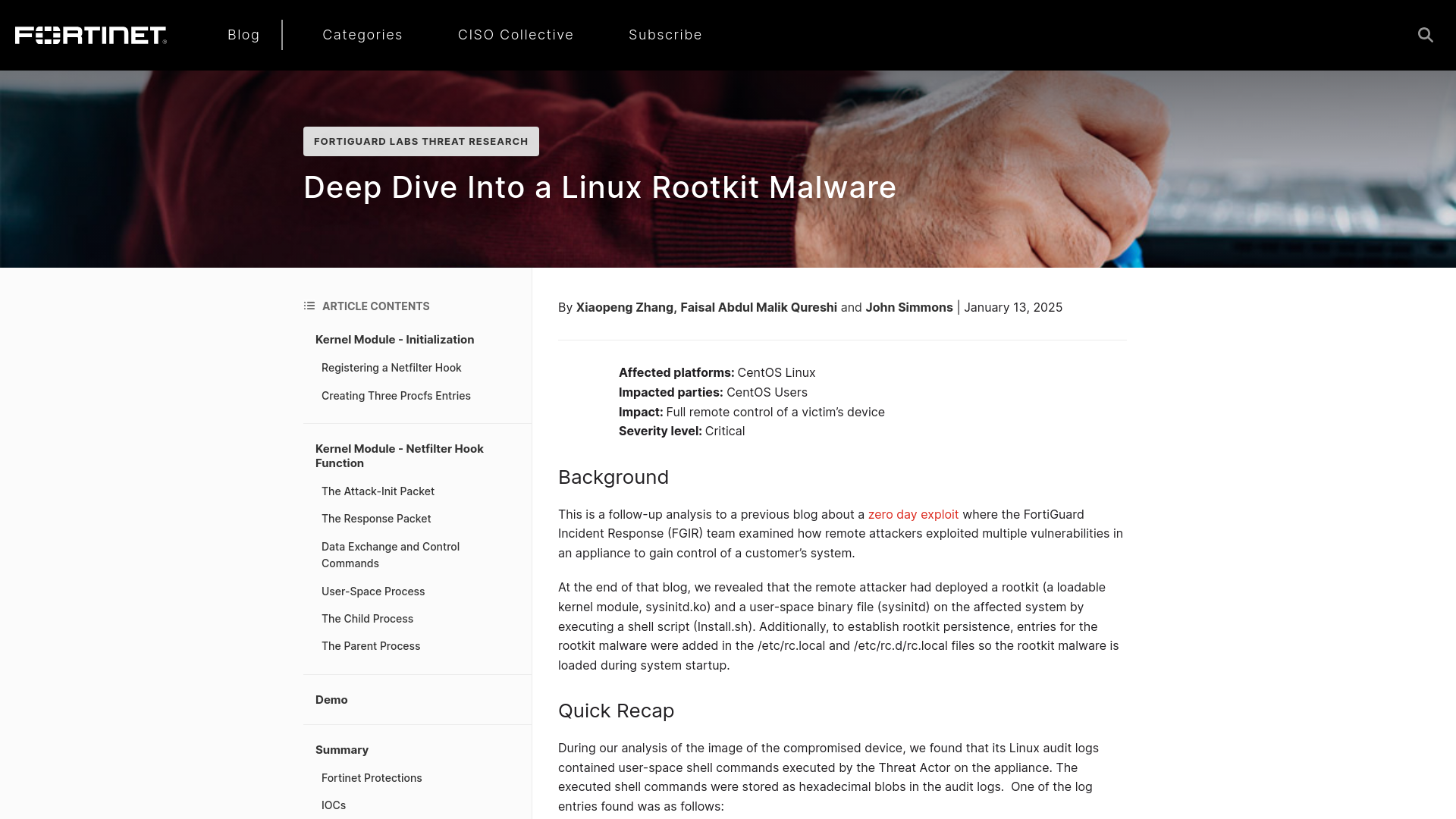Click the Data Exchange and Control Commands link
Viewport: 1456px width, 819px height.
tap(390, 555)
